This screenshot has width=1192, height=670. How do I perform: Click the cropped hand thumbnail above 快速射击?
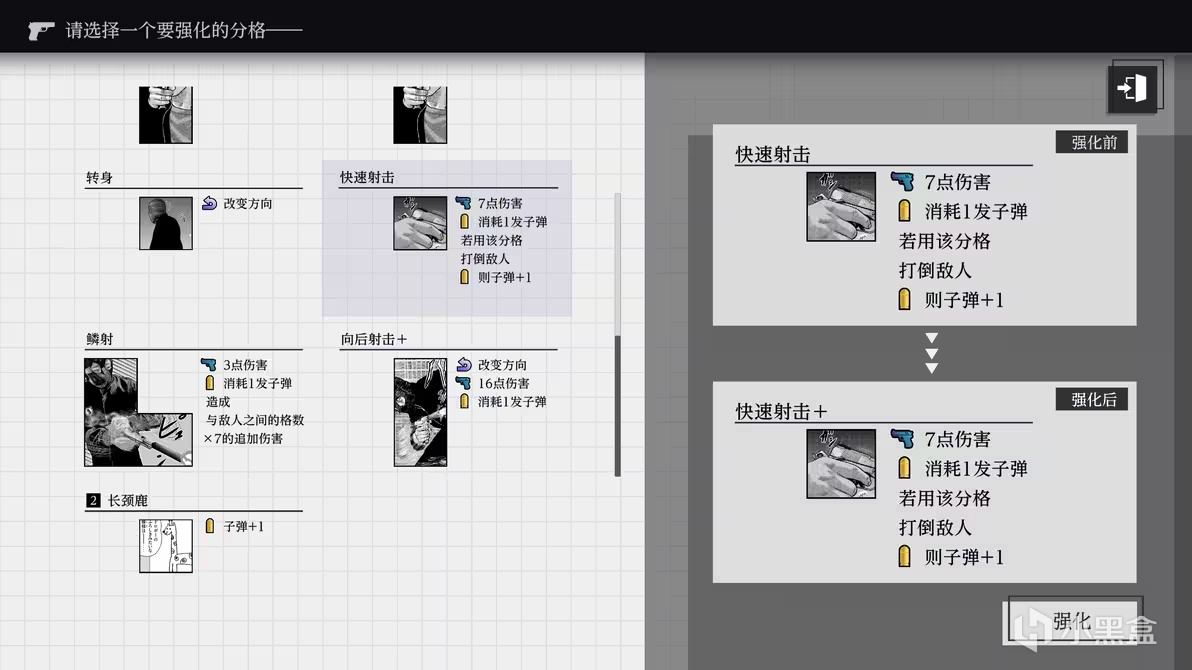pos(420,115)
